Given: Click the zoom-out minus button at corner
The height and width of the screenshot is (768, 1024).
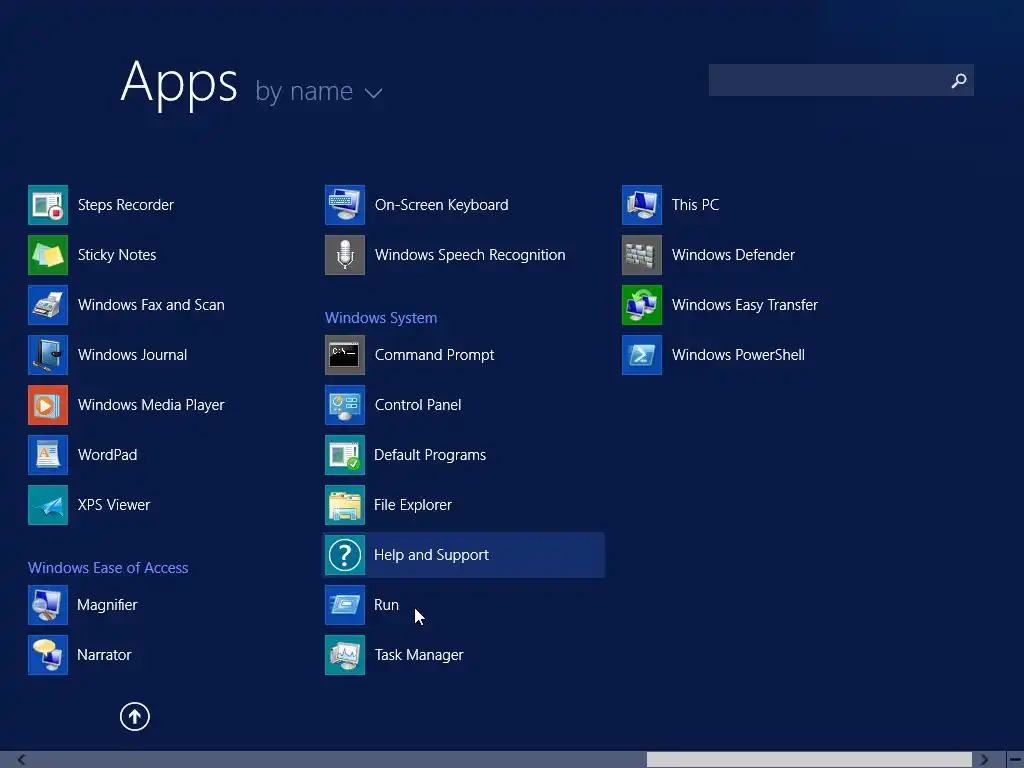Looking at the screenshot, I should click(x=1016, y=760).
